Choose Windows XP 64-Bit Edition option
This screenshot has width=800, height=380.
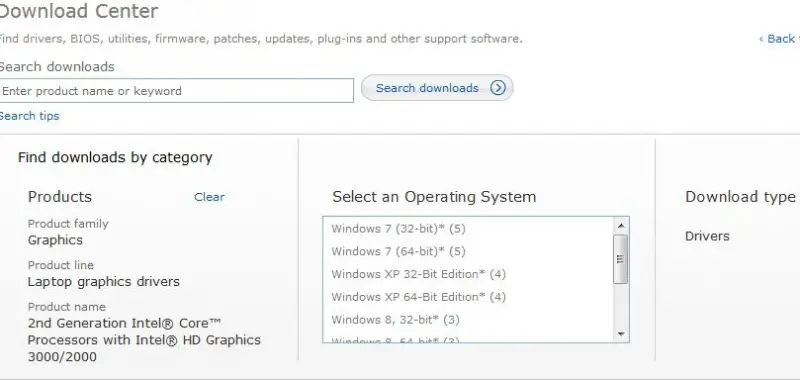418,296
